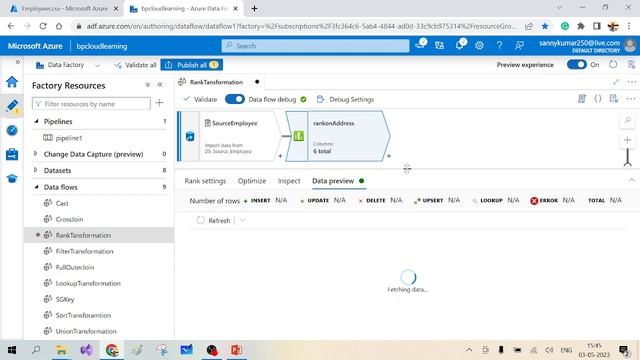Add a transformation after the SourceEmployee node

coord(280,156)
